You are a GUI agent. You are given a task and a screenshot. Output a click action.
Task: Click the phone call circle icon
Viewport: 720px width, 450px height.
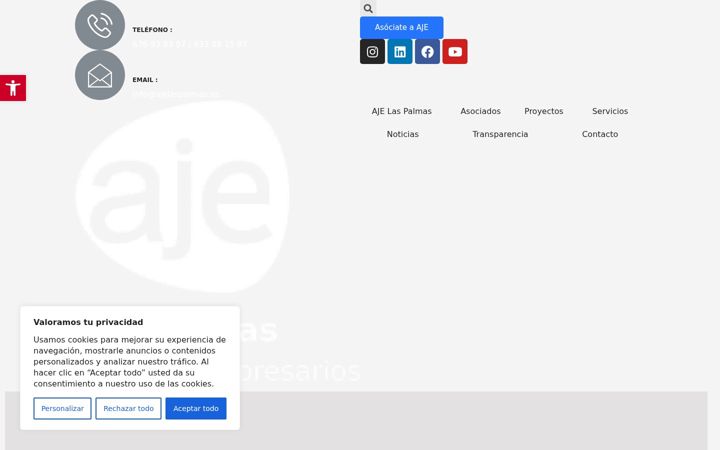coord(100,25)
